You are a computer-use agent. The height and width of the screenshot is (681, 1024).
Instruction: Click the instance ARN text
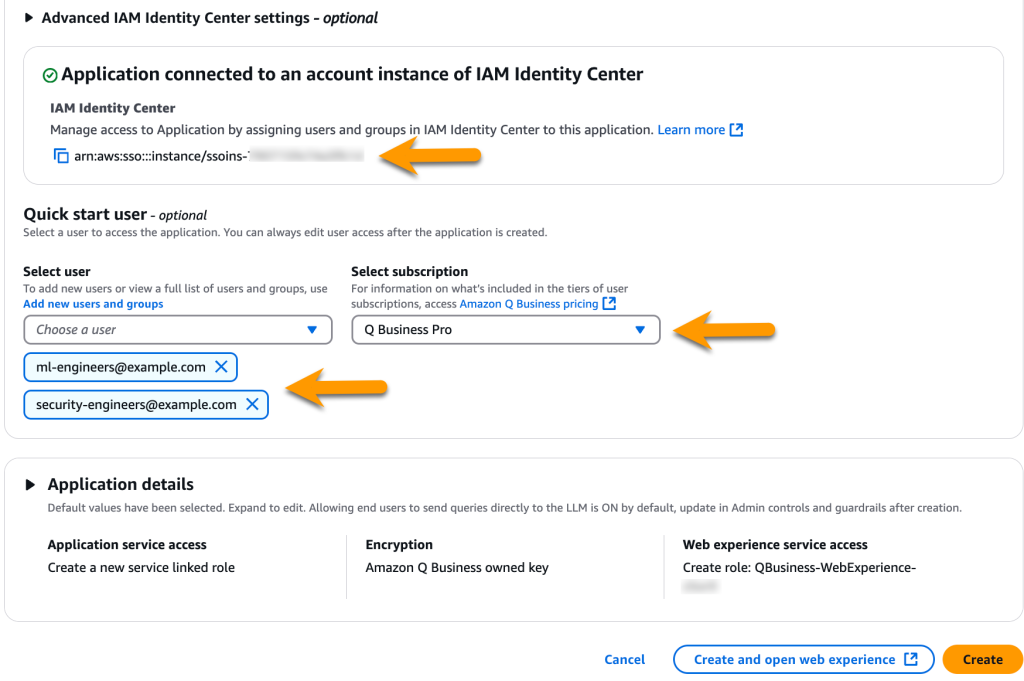click(x=160, y=156)
